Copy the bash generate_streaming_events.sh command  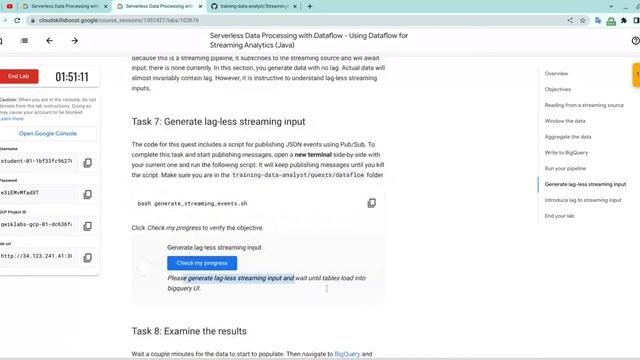(371, 203)
